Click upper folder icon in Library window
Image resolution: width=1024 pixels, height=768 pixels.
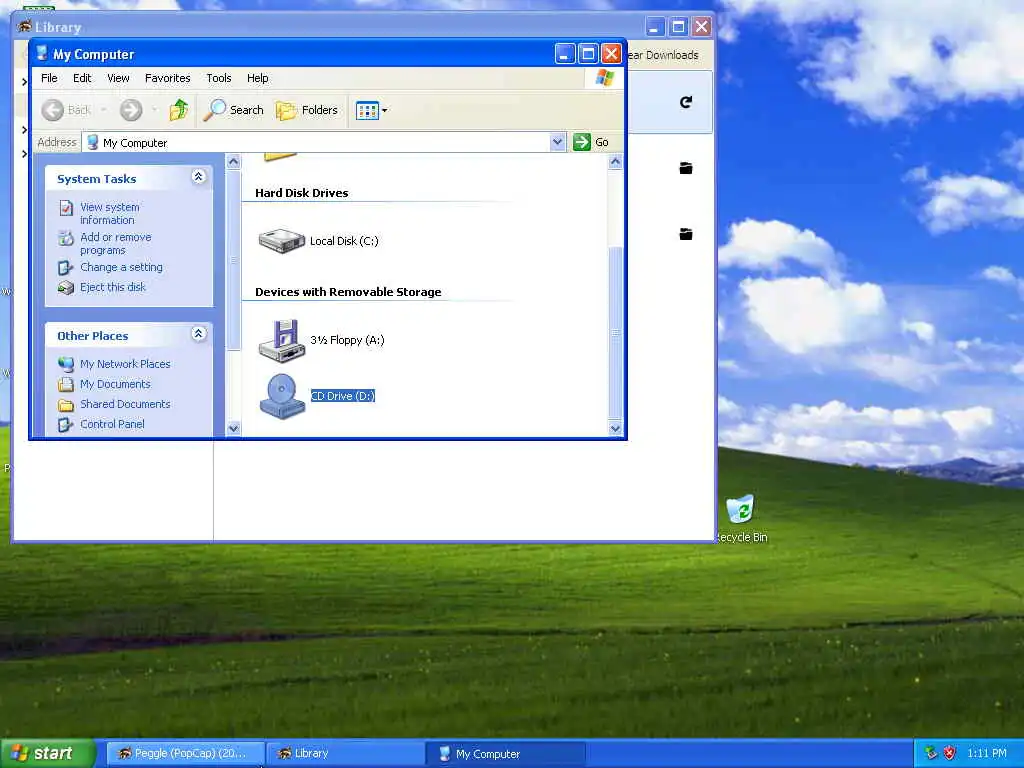(686, 168)
